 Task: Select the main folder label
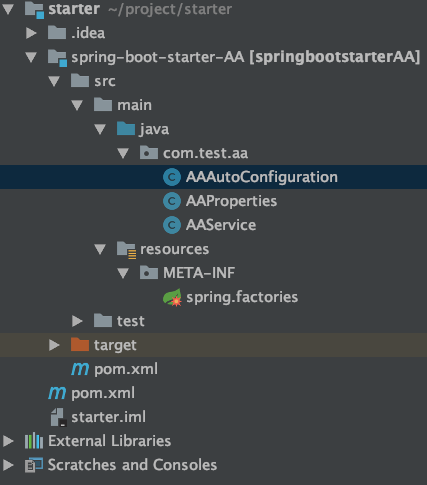(134, 105)
